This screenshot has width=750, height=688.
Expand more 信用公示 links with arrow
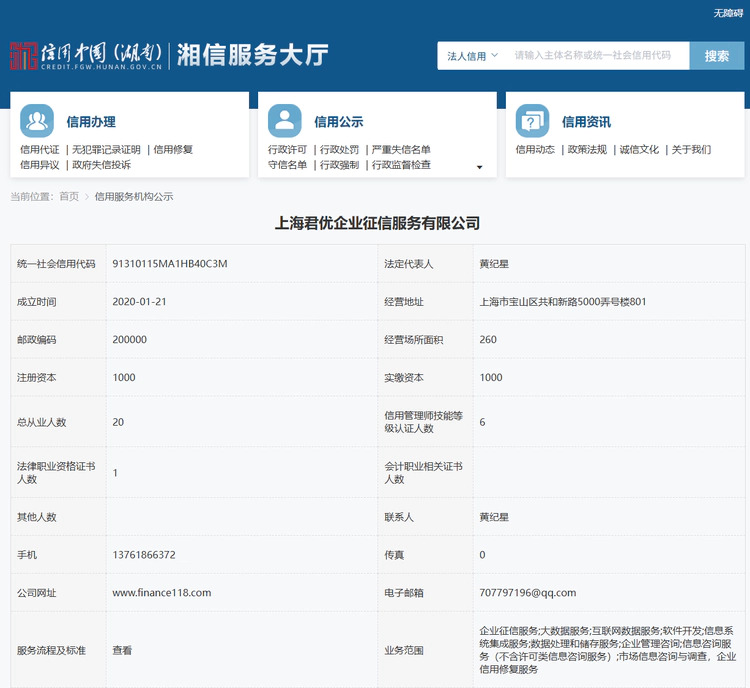tap(479, 167)
